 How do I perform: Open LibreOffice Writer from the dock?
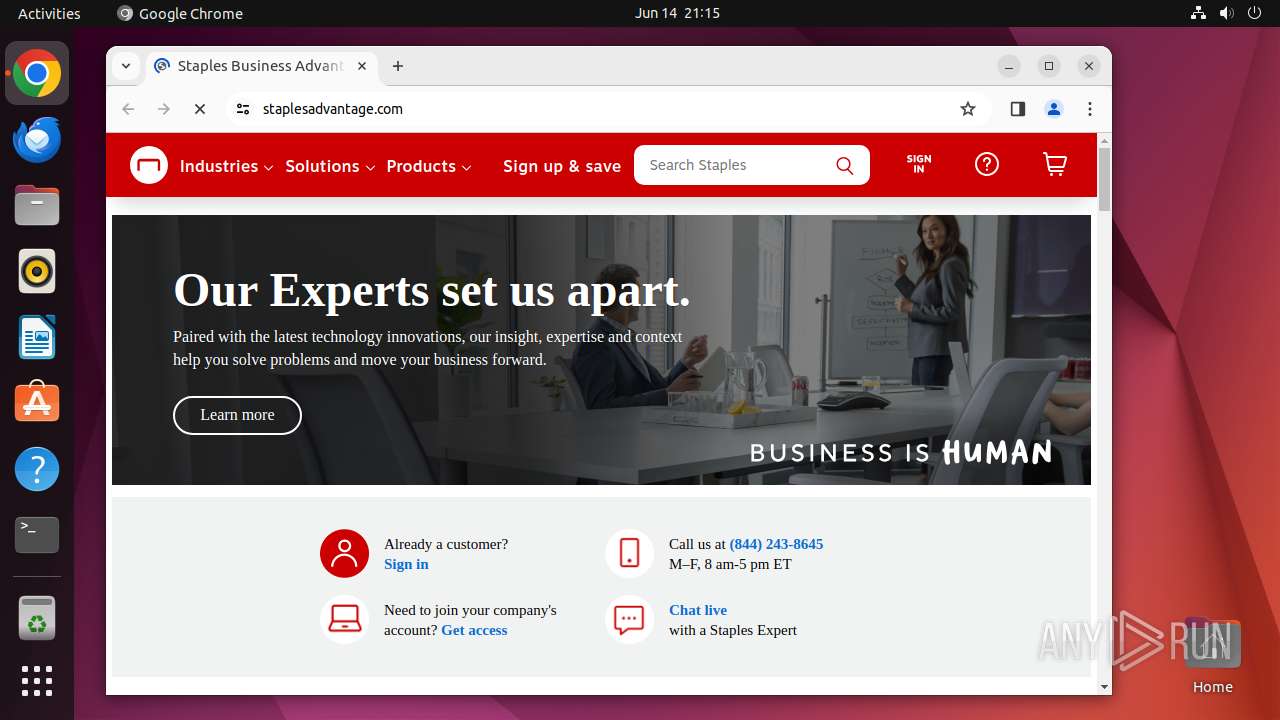tap(37, 337)
